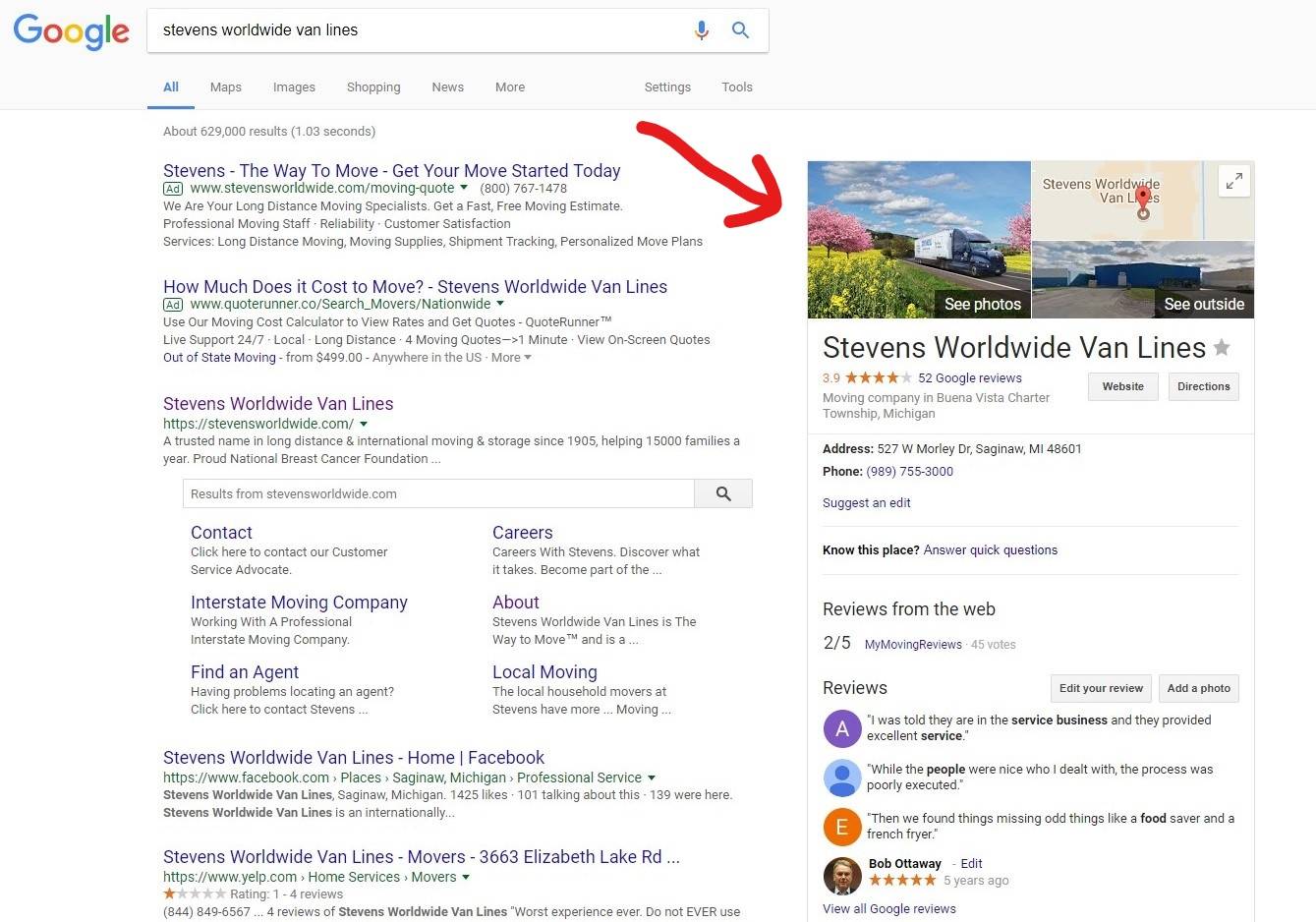Image resolution: width=1316 pixels, height=922 pixels.
Task: Open Stevens Worldwide Van Lines organic result
Action: point(278,404)
